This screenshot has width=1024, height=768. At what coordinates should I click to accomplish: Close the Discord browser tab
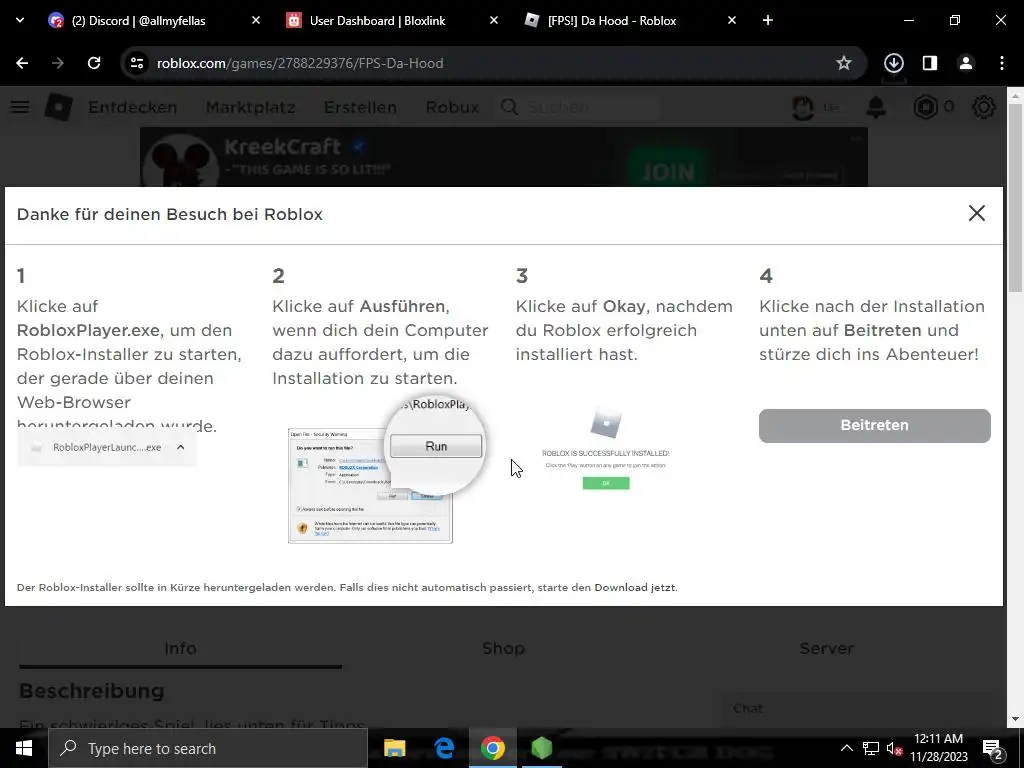pyautogui.click(x=256, y=21)
